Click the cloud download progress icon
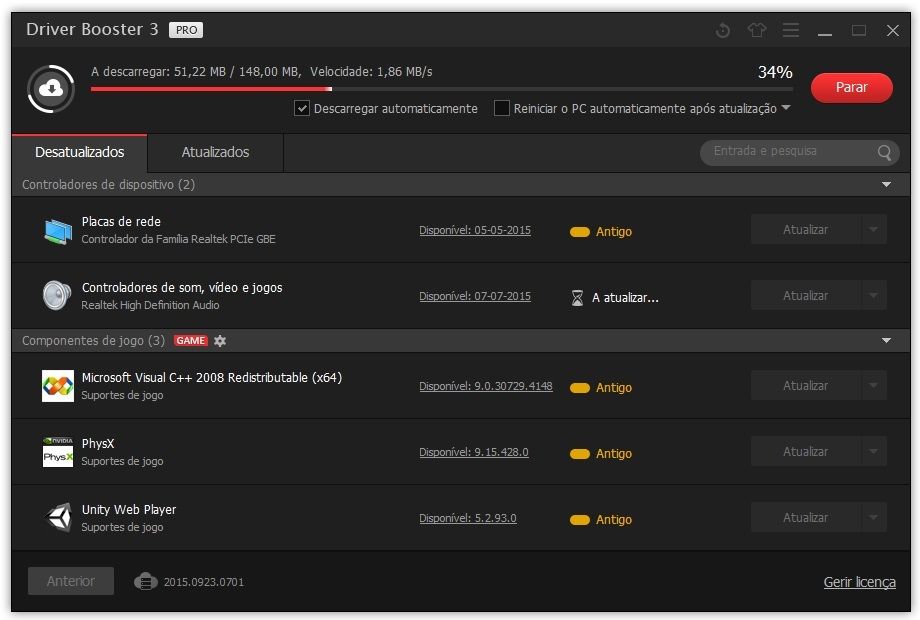920x620 pixels. (x=50, y=90)
